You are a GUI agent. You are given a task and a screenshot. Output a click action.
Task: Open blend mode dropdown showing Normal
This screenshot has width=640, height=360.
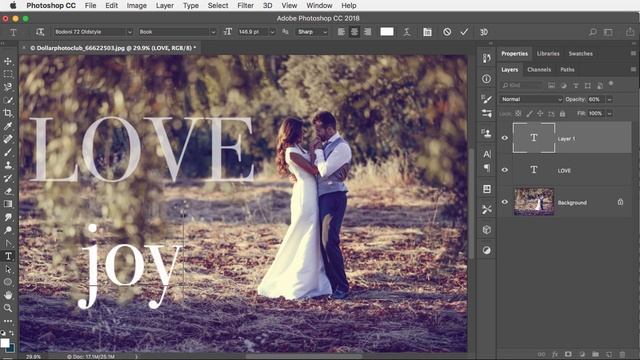coord(531,99)
